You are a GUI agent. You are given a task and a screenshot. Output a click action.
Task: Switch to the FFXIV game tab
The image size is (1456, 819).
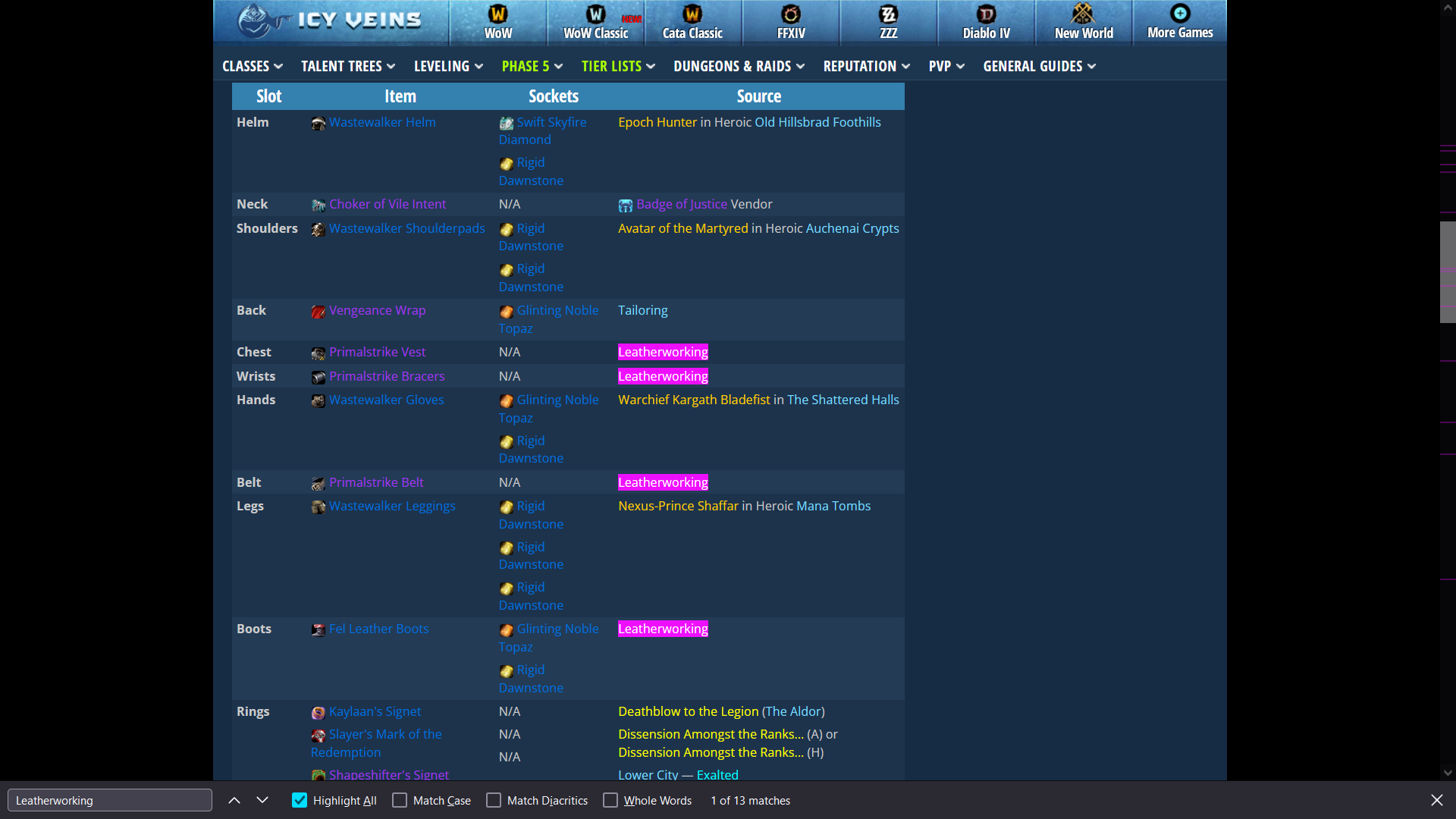[x=791, y=23]
